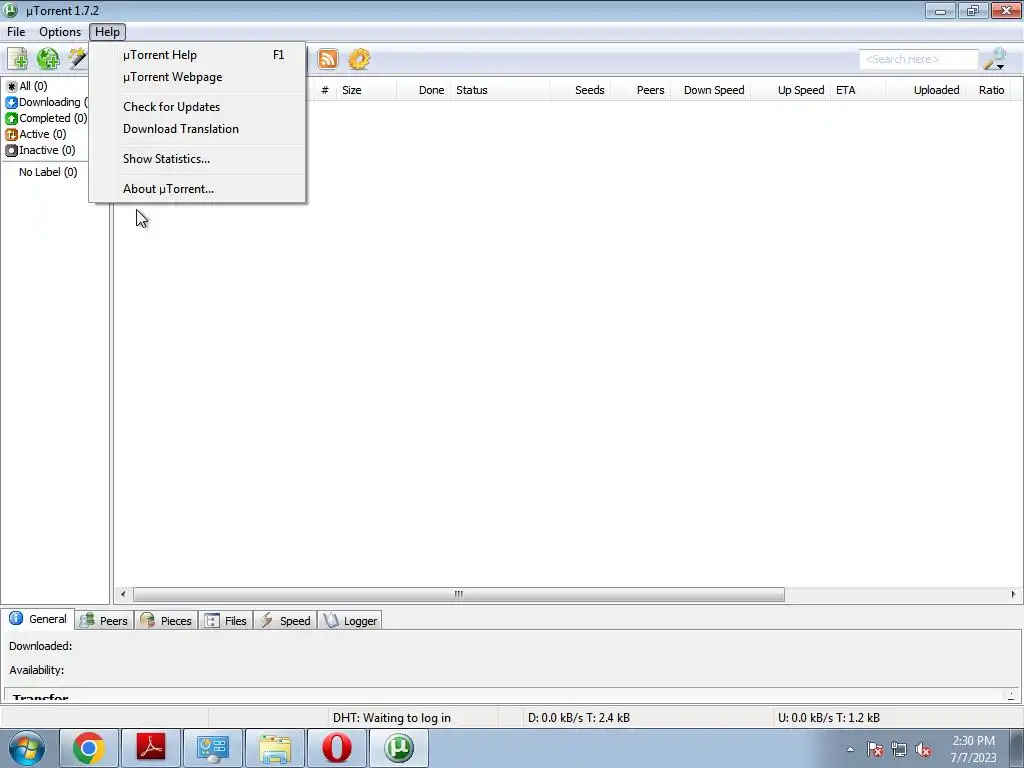This screenshot has width=1024, height=768.
Task: Open About µTorrent... menu entry
Action: click(x=197, y=189)
